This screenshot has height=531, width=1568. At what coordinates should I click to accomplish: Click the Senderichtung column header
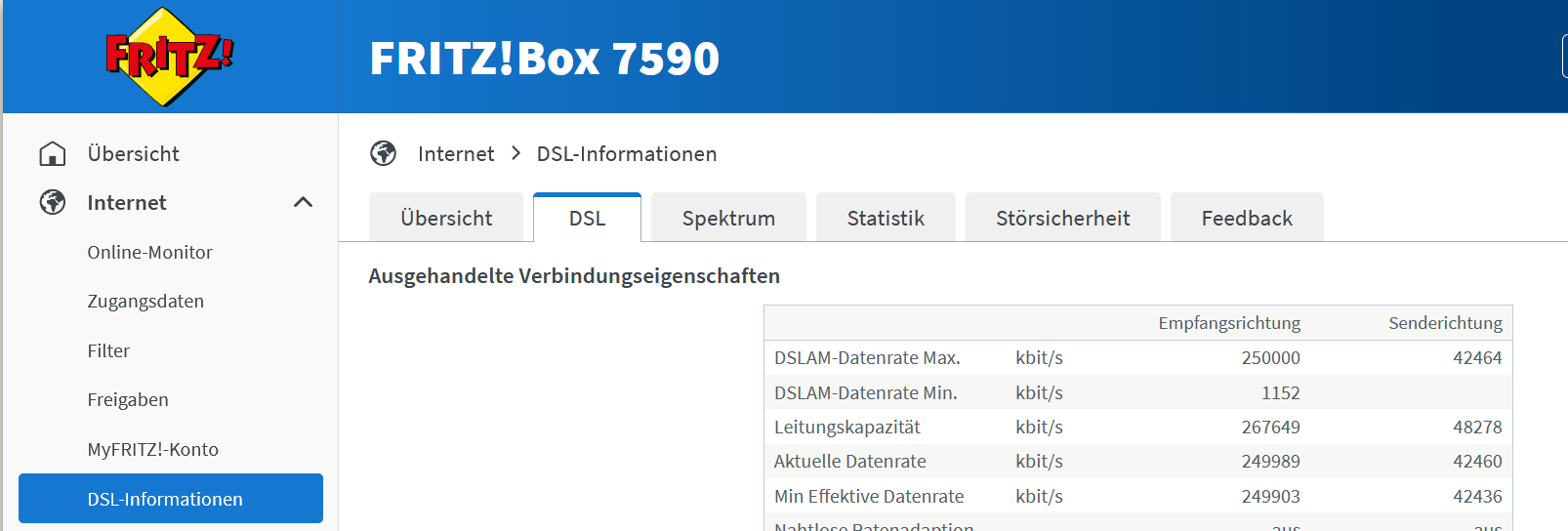point(1445,323)
